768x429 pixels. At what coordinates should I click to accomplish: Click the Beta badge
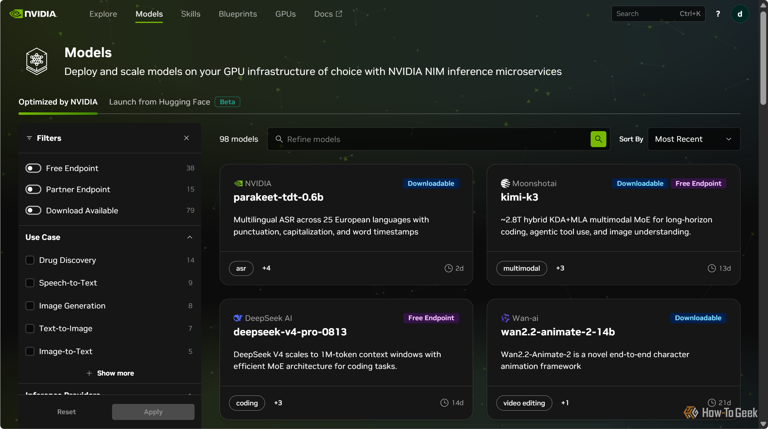point(227,102)
